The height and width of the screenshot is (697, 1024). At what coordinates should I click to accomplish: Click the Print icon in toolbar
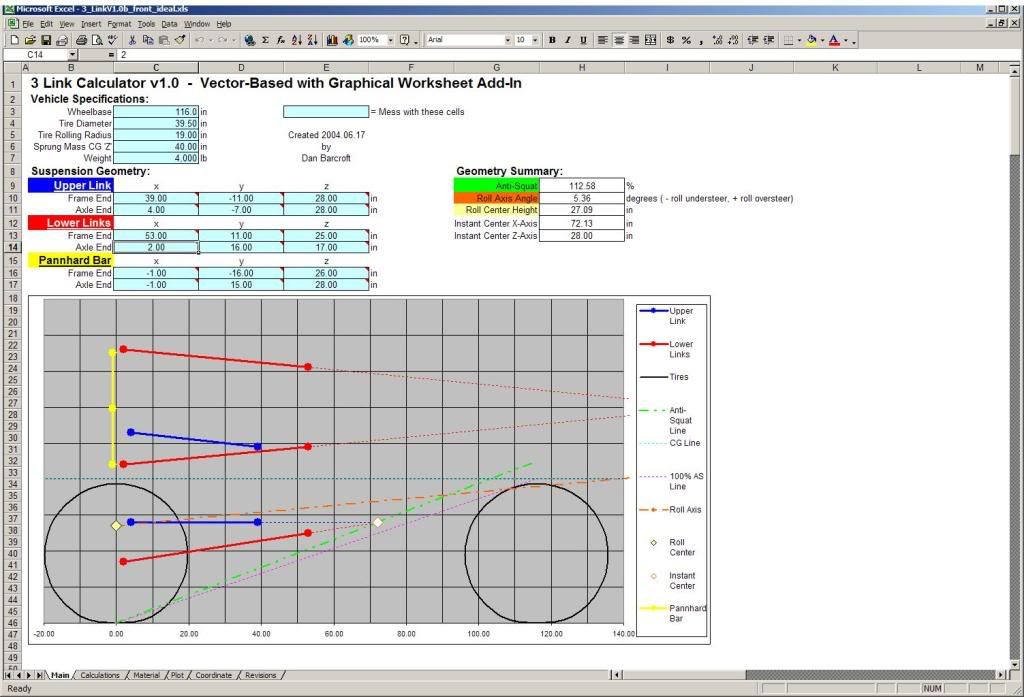pyautogui.click(x=81, y=40)
